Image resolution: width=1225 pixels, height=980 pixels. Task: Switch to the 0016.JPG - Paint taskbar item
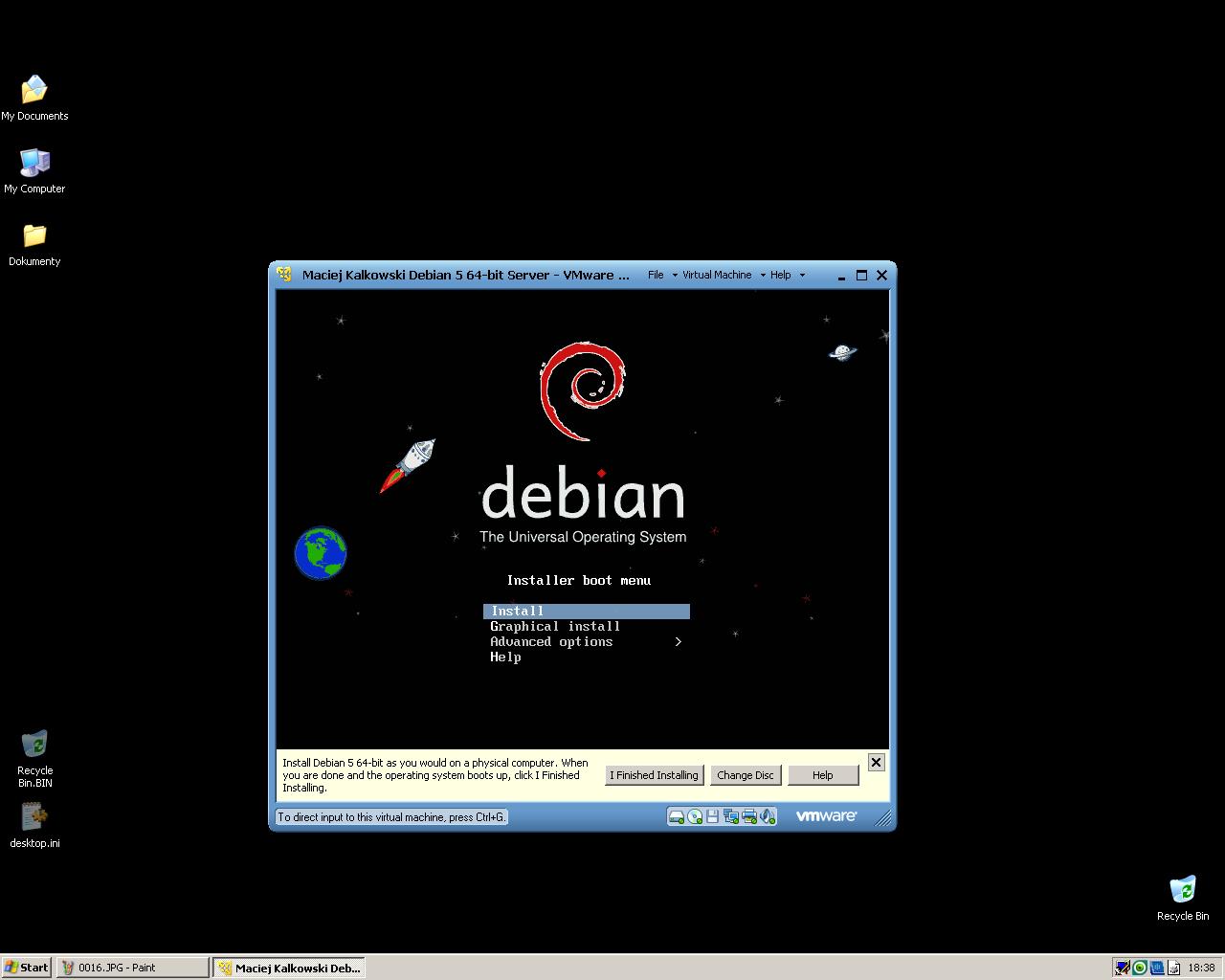tap(132, 968)
